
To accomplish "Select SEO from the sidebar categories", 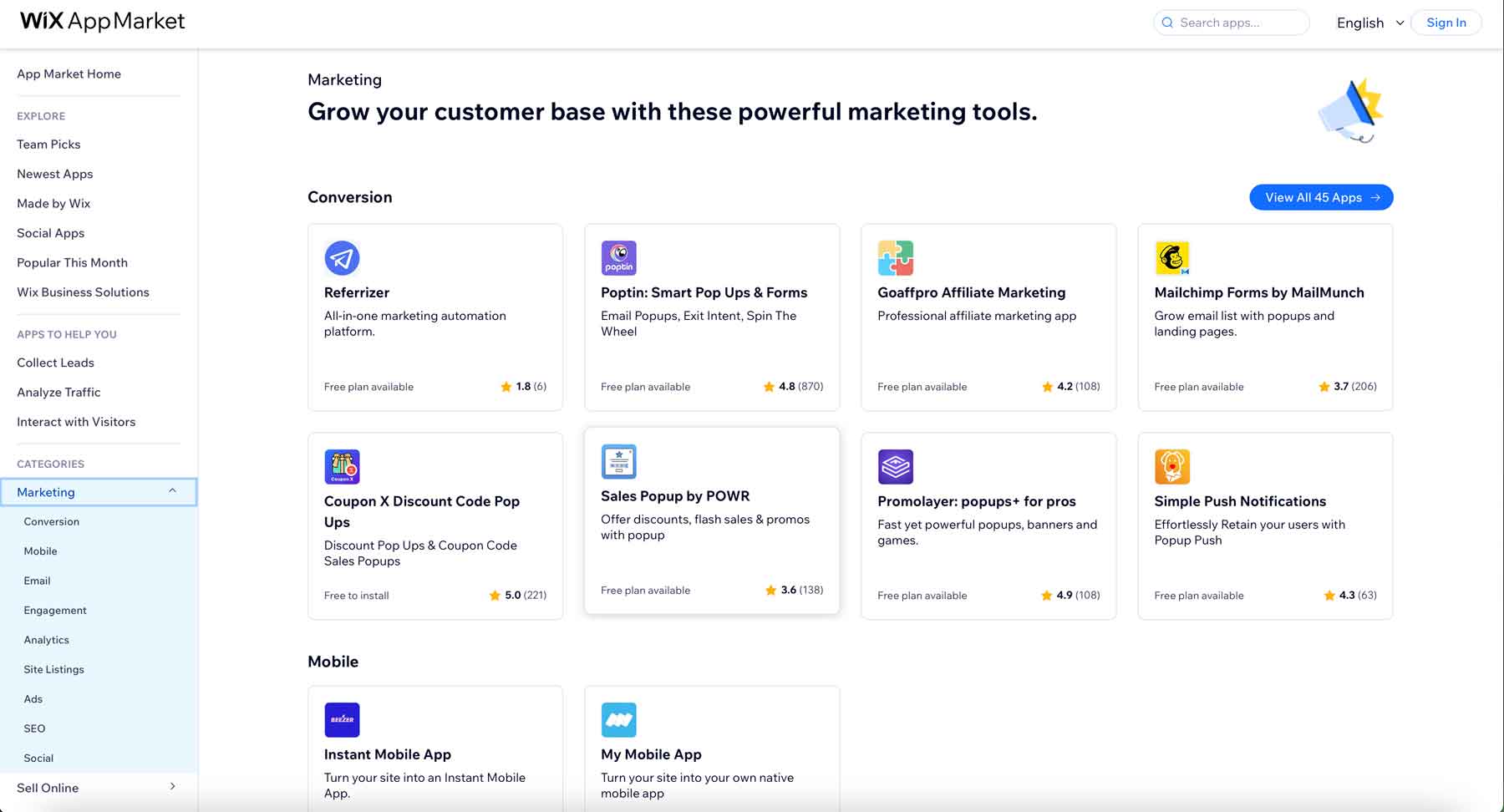I will pyautogui.click(x=34, y=728).
